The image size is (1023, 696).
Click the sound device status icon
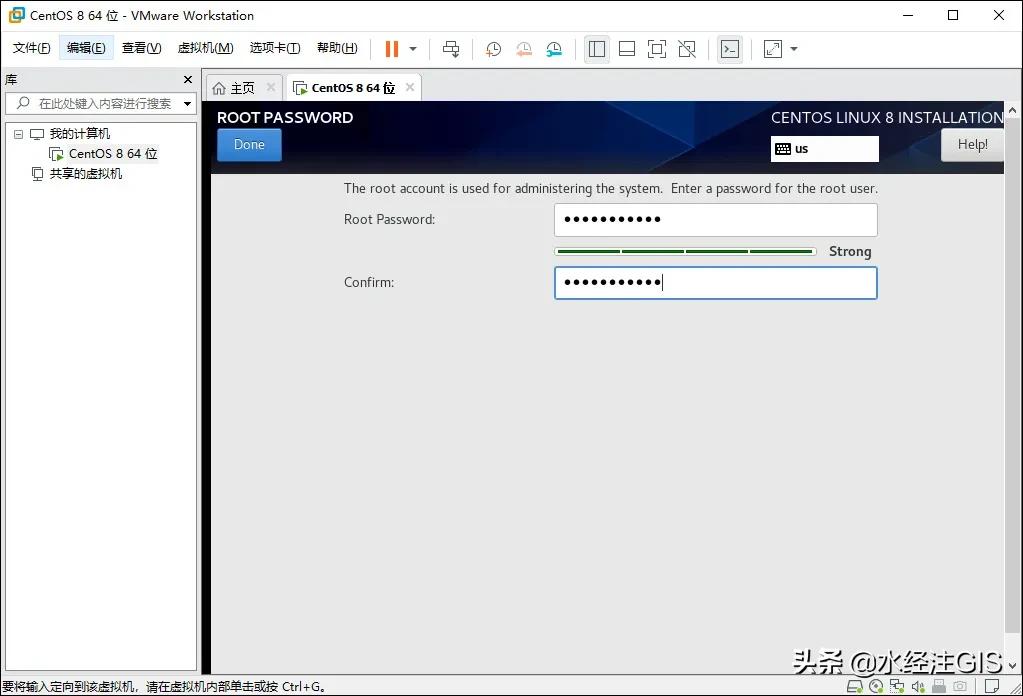tap(918, 687)
